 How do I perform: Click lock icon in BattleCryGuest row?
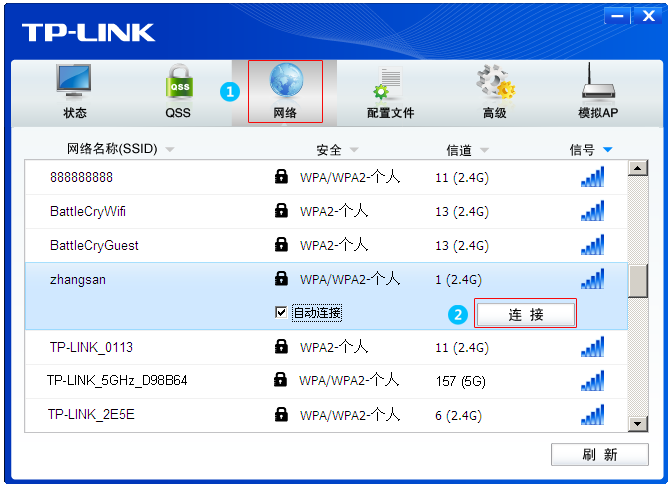point(281,244)
